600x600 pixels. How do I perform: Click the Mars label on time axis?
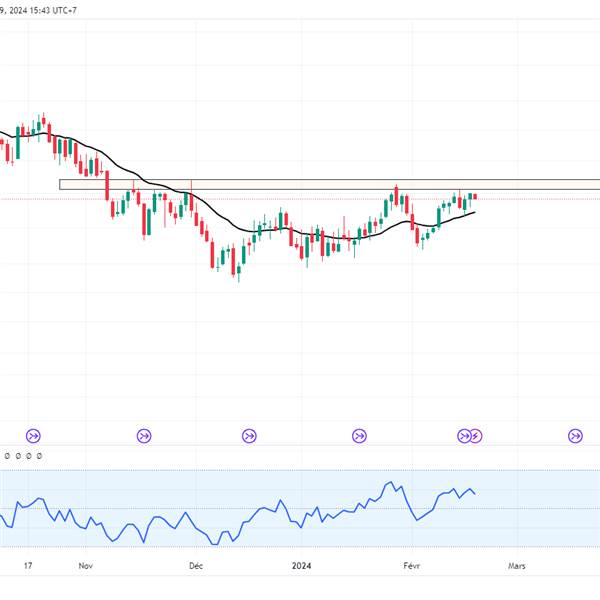pyautogui.click(x=517, y=566)
